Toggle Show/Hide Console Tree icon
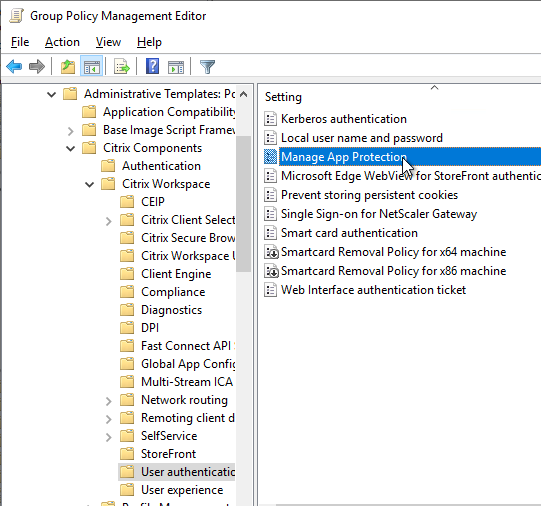 pyautogui.click(x=92, y=66)
